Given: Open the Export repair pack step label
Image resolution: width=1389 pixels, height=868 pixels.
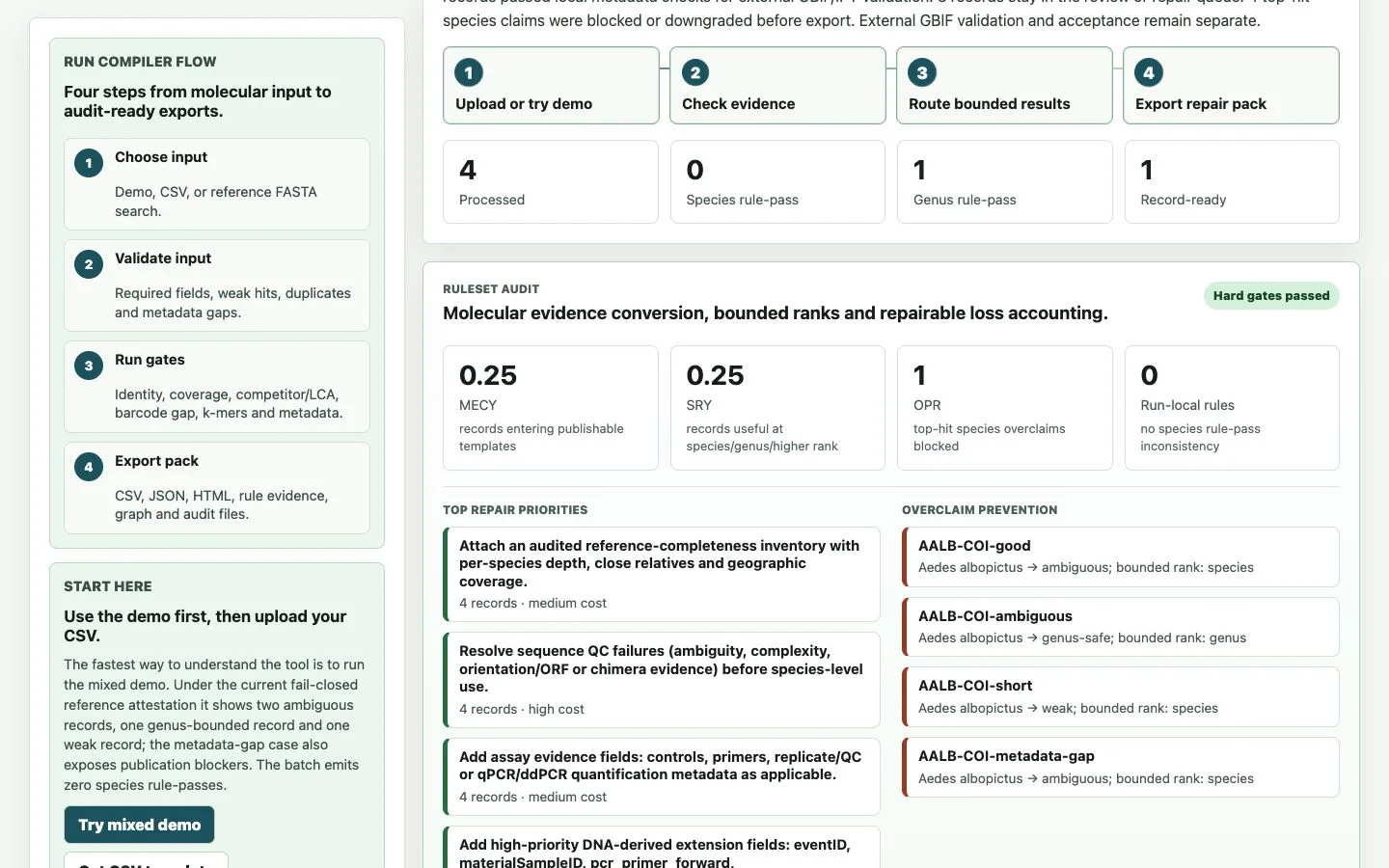Looking at the screenshot, I should 1201,104.
